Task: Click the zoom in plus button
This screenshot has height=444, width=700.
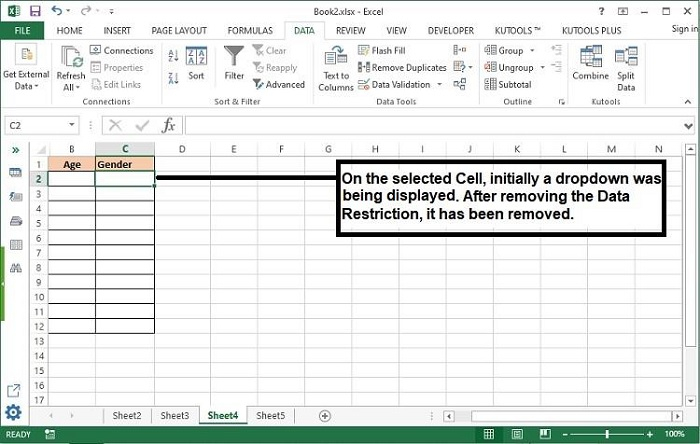Action: pyautogui.click(x=650, y=434)
